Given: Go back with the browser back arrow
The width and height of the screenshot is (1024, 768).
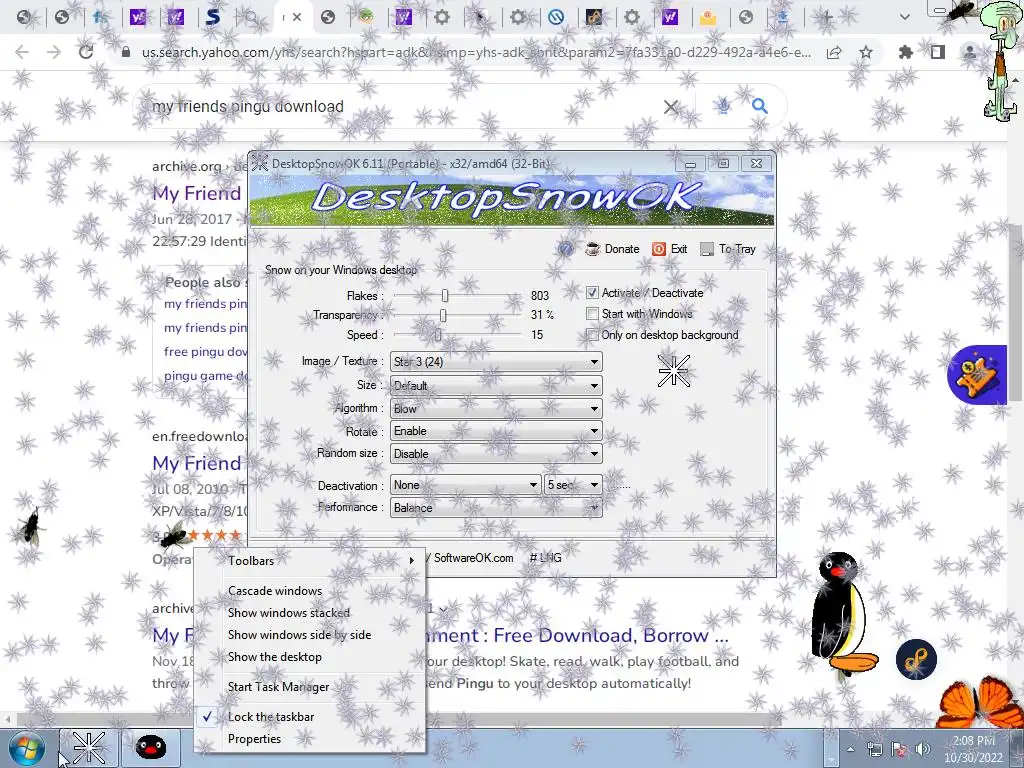Looking at the screenshot, I should pyautogui.click(x=22, y=52).
